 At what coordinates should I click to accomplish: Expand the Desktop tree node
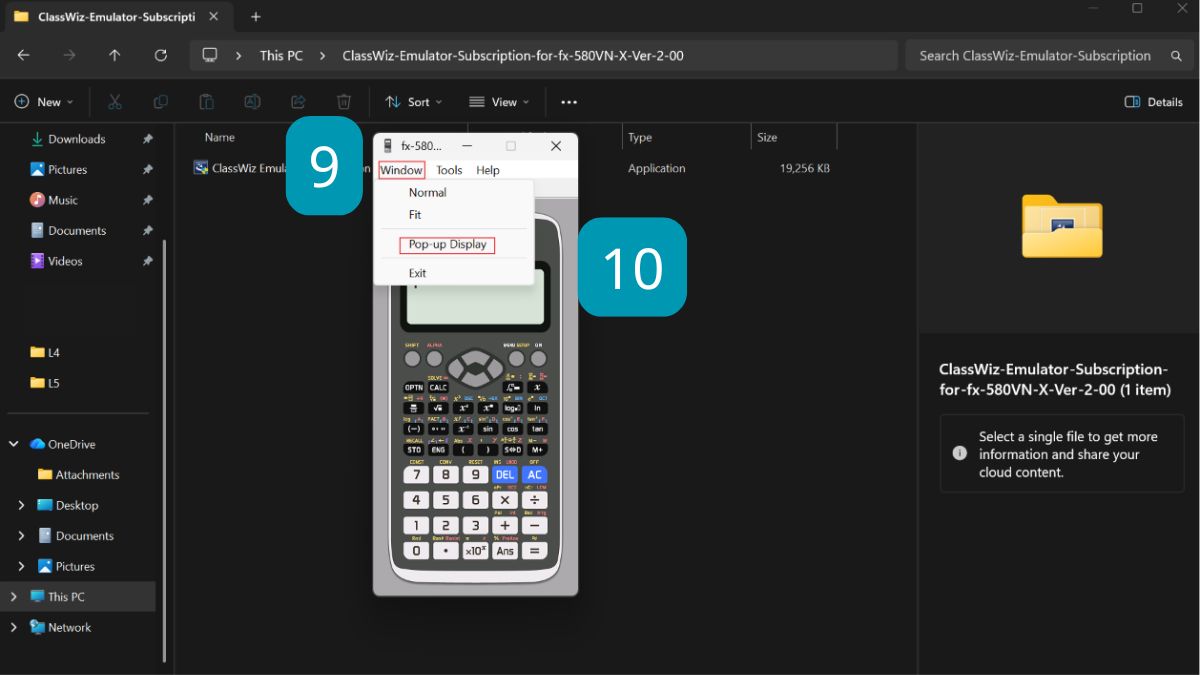pos(21,505)
